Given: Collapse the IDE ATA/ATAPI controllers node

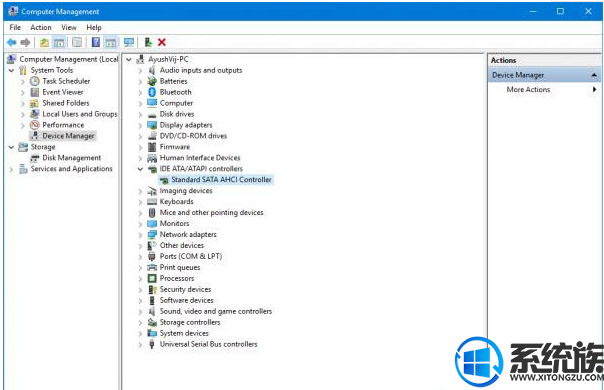Looking at the screenshot, I should coord(140,169).
